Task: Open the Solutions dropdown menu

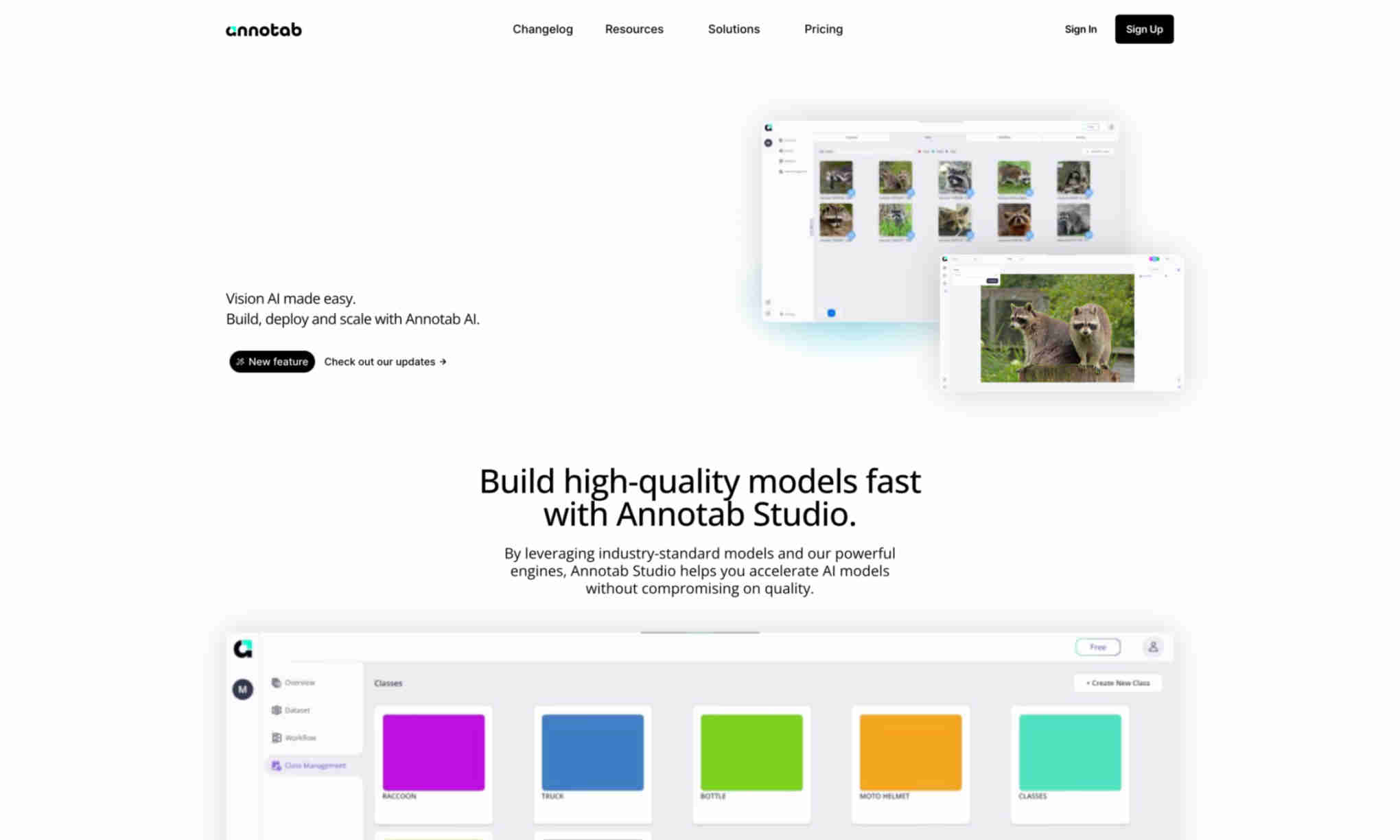Action: click(x=734, y=29)
